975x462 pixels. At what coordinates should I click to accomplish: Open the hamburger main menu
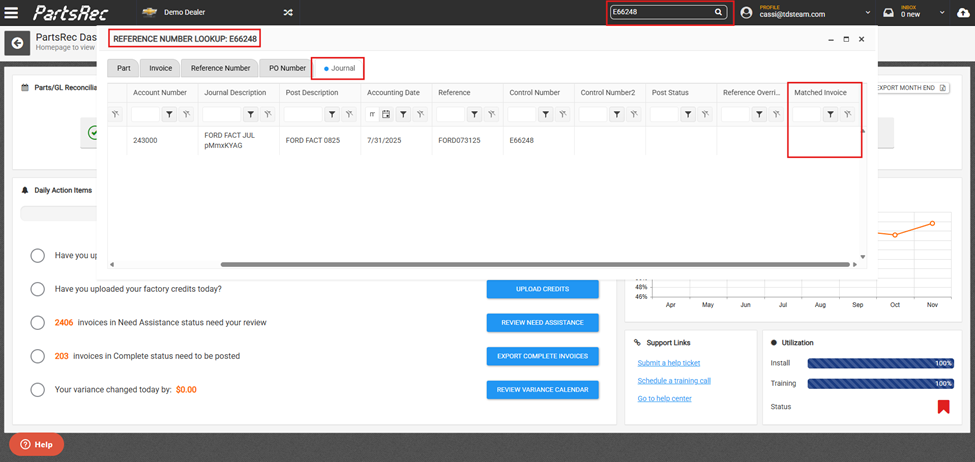click(x=11, y=12)
